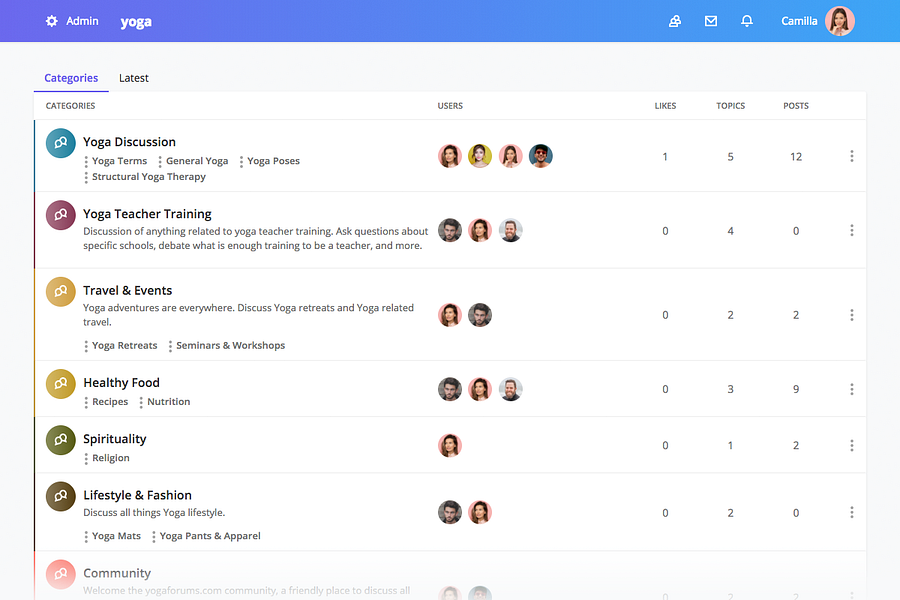The image size is (900, 600).
Task: Click the POSTS column header
Action: [796, 106]
